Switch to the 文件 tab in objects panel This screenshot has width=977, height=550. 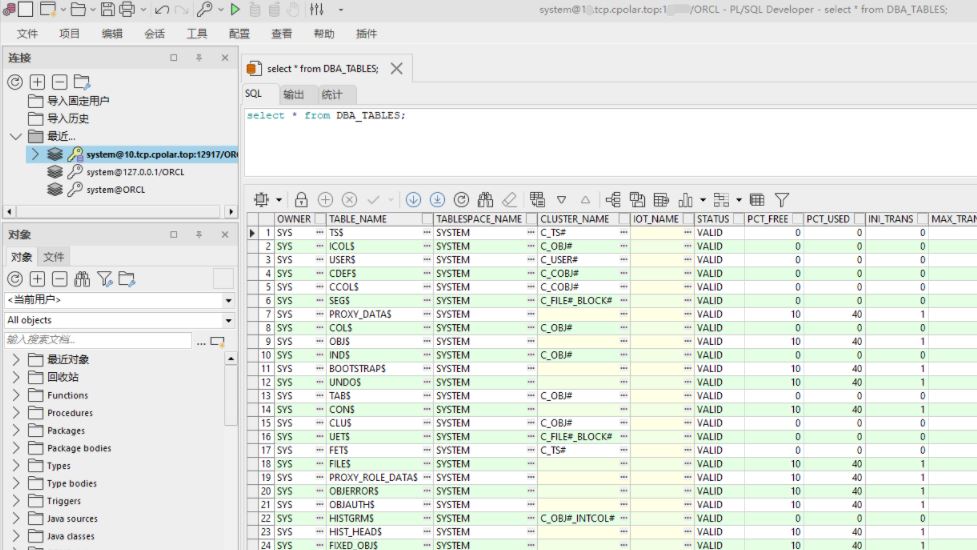[54, 257]
